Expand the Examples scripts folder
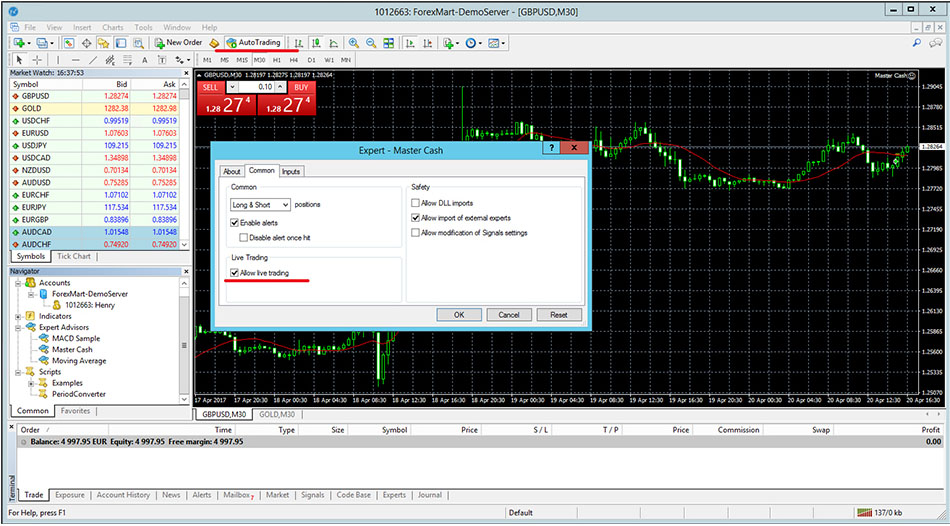Screen dimensions: 950x526 tap(32, 383)
